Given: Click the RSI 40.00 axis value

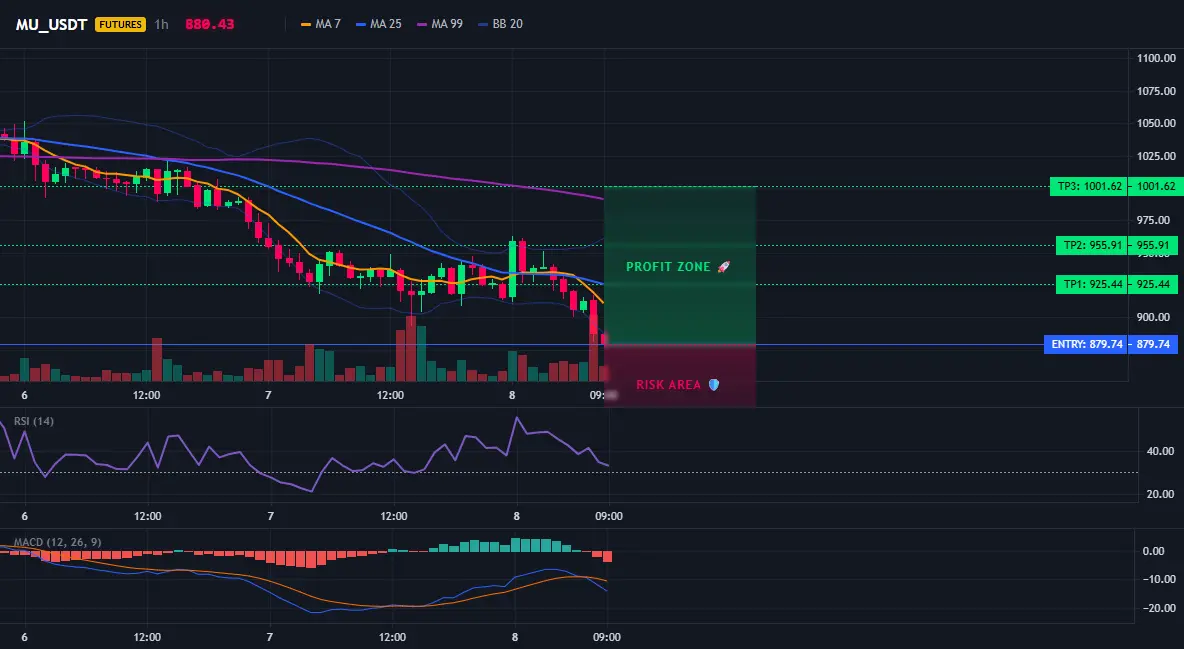Looking at the screenshot, I should [1160, 451].
